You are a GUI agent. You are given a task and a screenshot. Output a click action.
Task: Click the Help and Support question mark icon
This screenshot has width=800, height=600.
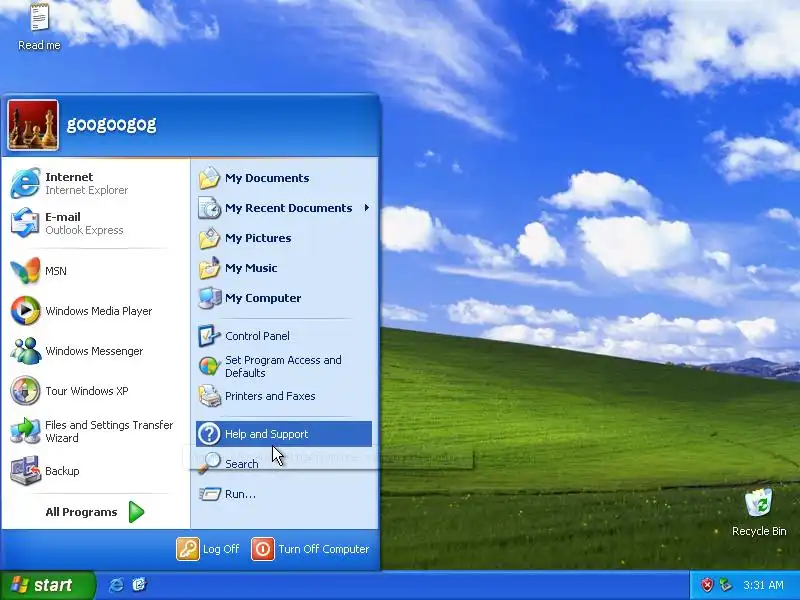(x=209, y=434)
